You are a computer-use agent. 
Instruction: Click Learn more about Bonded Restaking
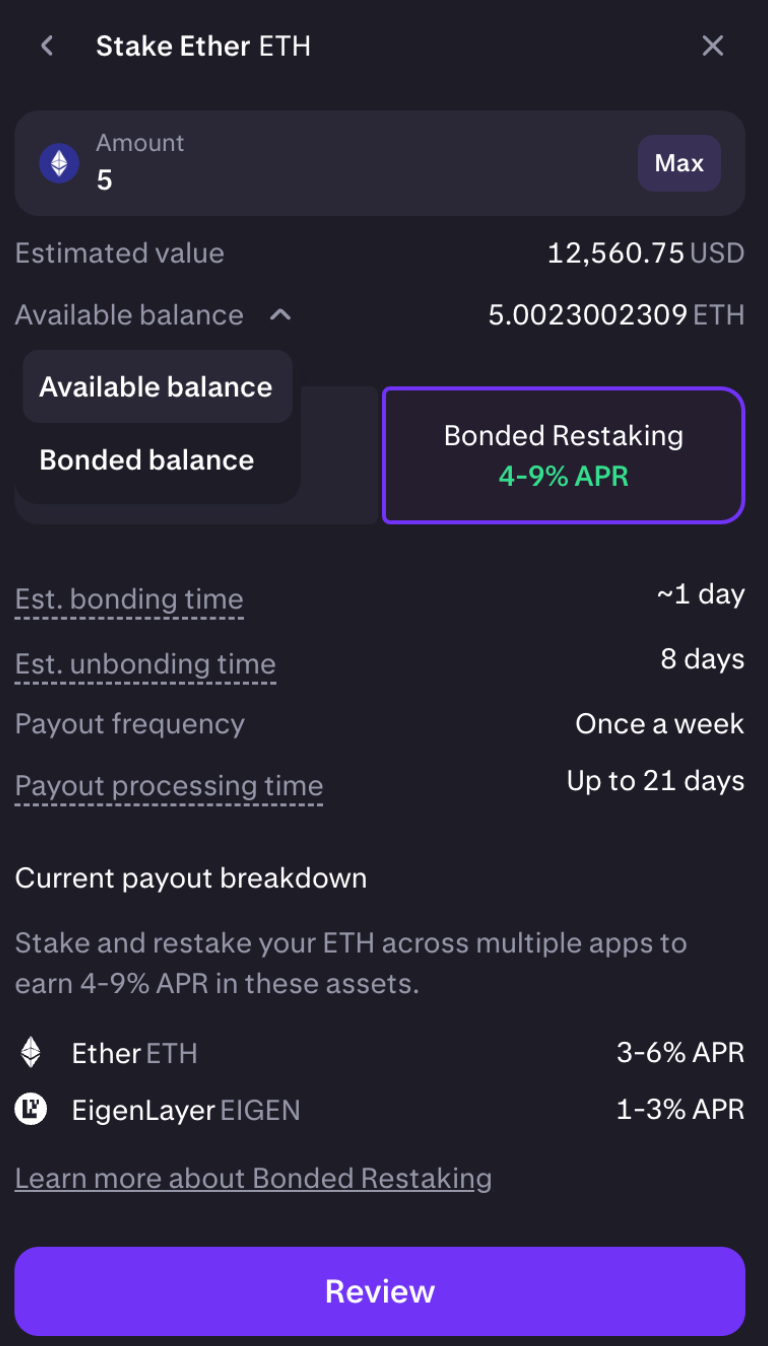coord(252,1177)
